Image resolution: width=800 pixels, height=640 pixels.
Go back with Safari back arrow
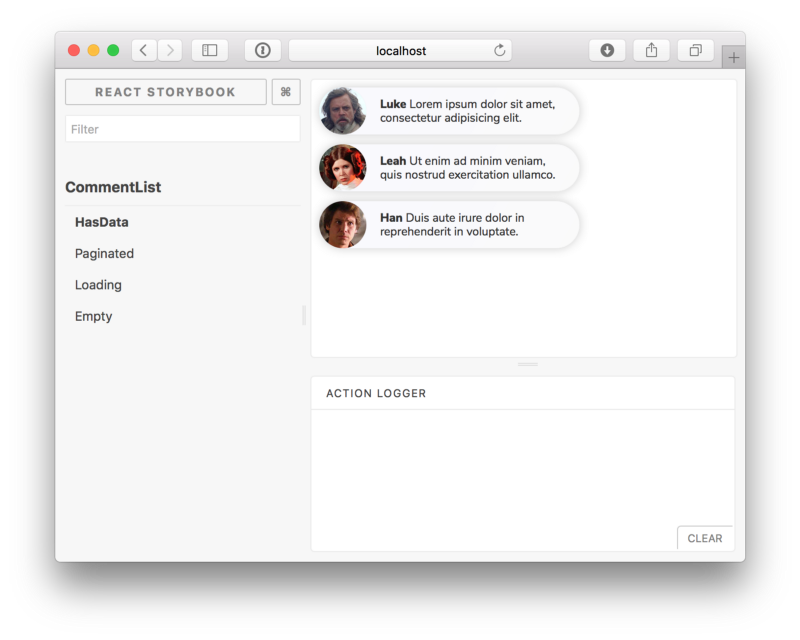coord(144,51)
